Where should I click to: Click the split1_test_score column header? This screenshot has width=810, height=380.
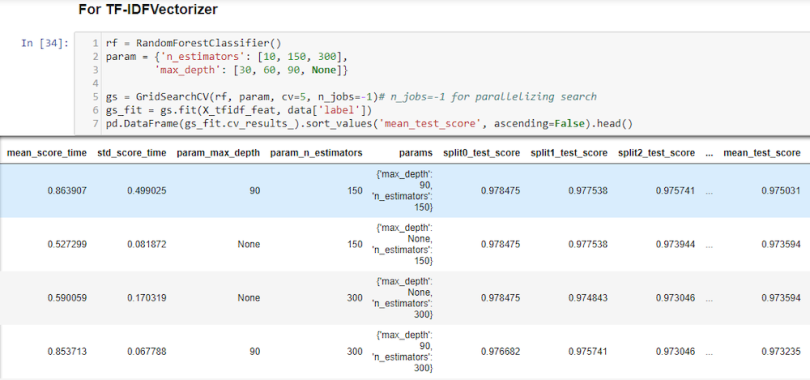569,153
